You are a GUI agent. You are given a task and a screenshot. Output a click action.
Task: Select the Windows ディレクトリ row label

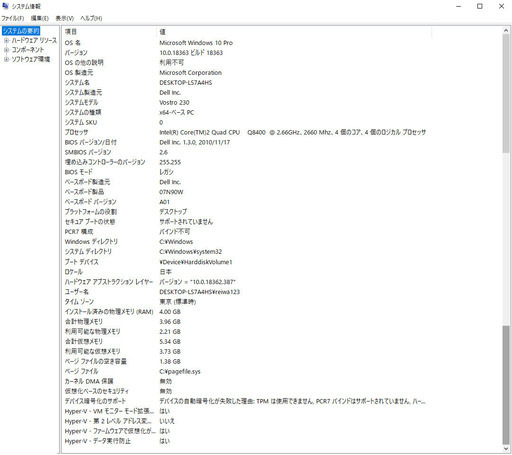91,242
